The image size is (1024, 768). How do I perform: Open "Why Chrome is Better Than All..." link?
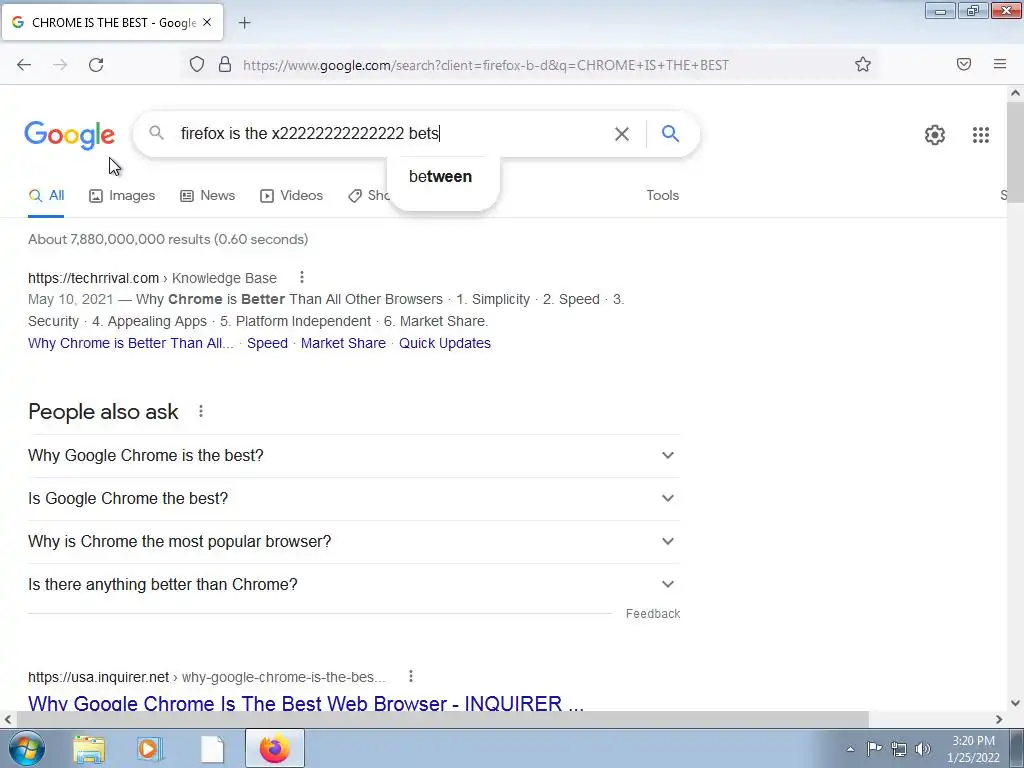(131, 343)
